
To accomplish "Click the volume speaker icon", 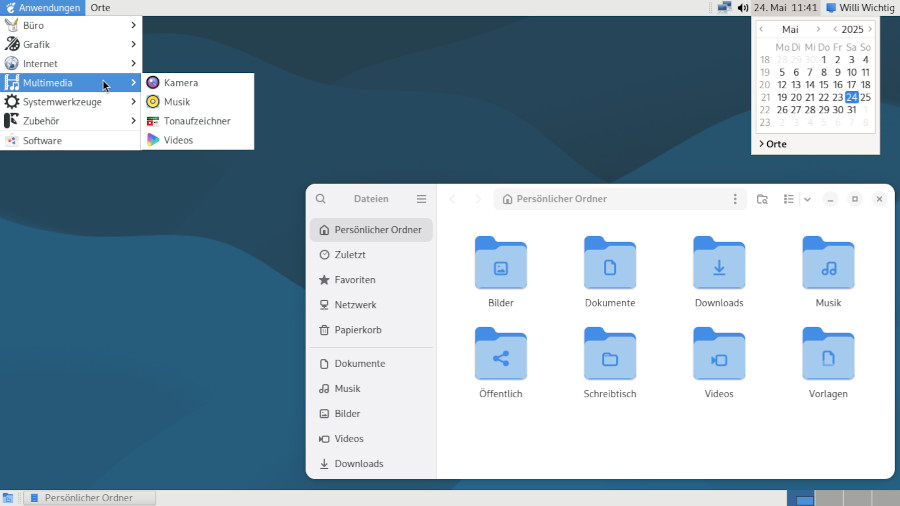I will pos(743,7).
